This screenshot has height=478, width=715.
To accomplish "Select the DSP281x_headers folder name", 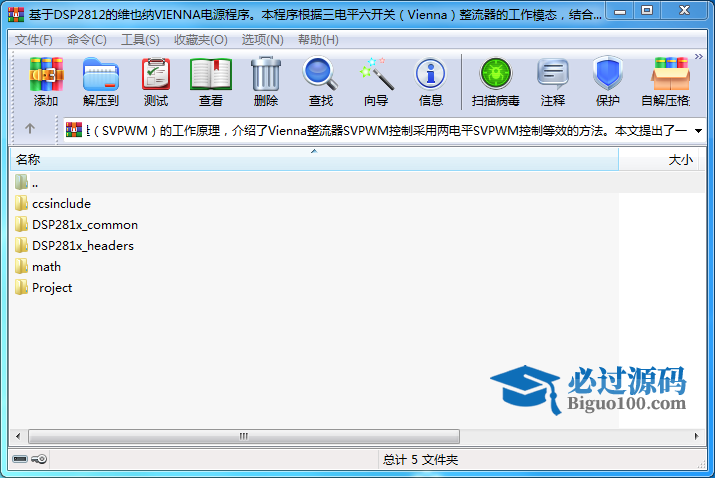I will [83, 245].
